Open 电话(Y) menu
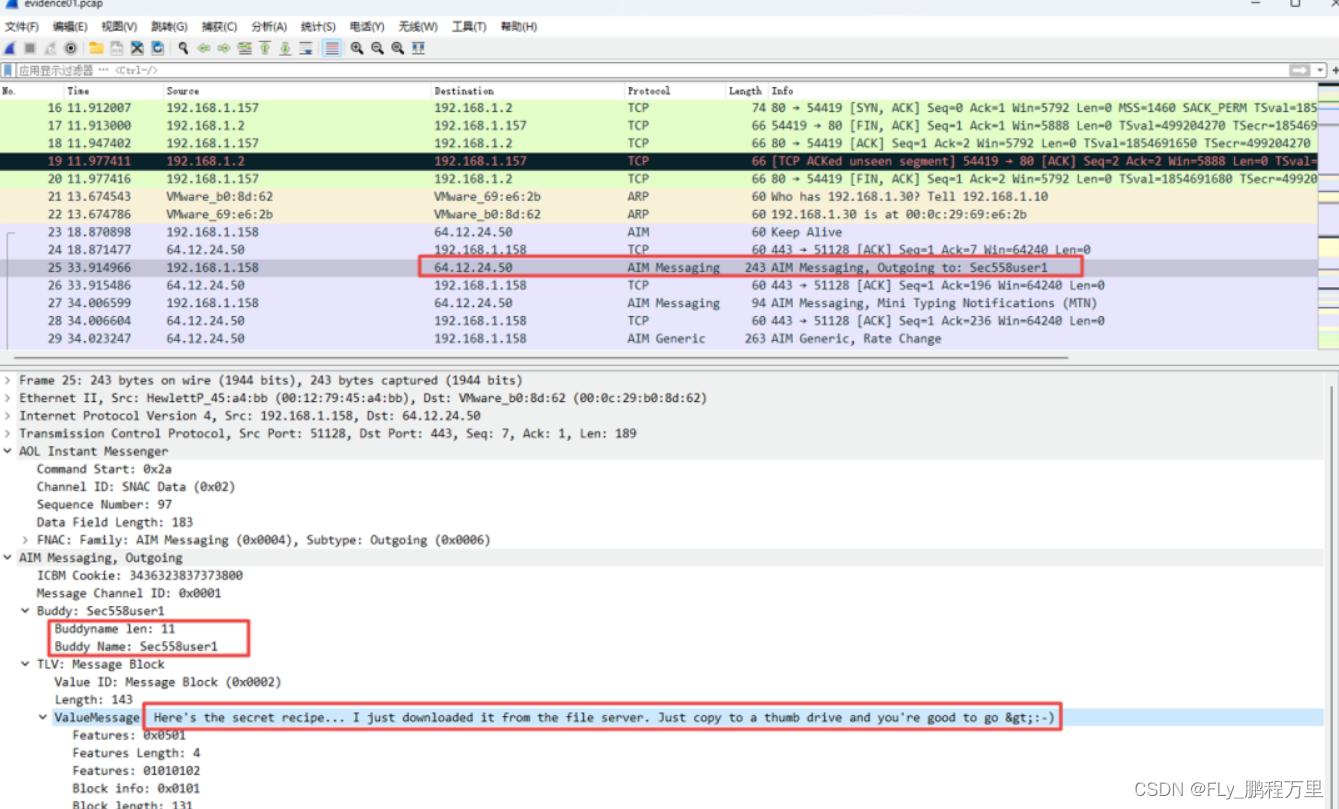 pyautogui.click(x=367, y=26)
